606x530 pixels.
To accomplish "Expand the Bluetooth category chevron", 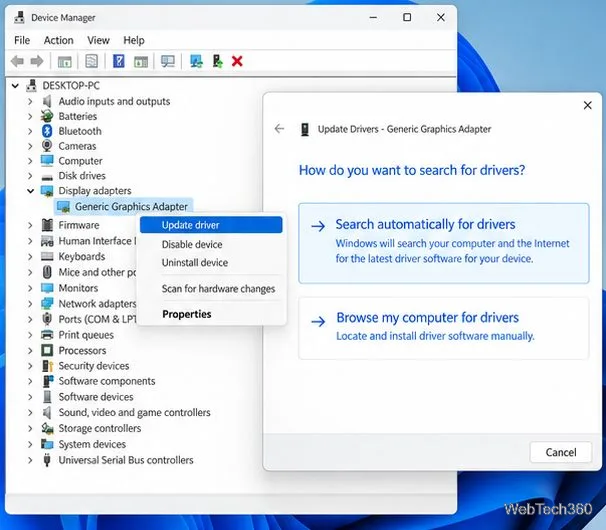I will pos(30,131).
